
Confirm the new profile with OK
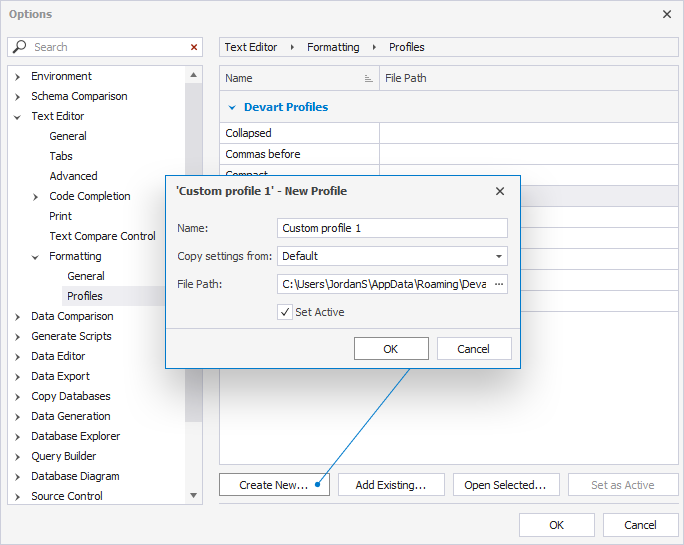(x=391, y=349)
